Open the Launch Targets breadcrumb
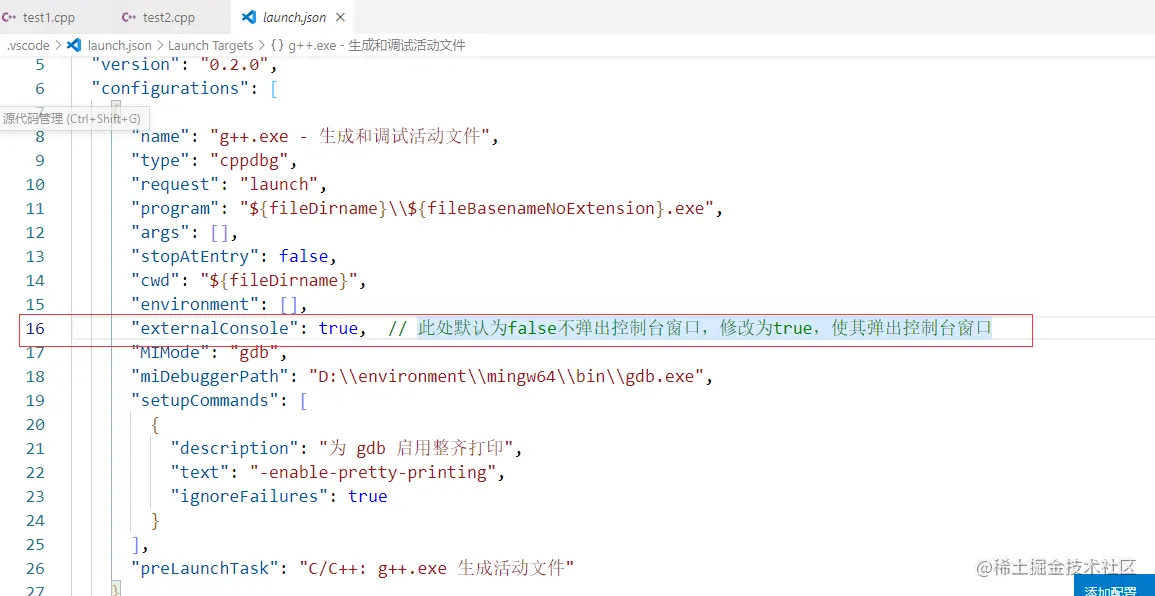Image resolution: width=1155 pixels, height=596 pixels. [211, 46]
